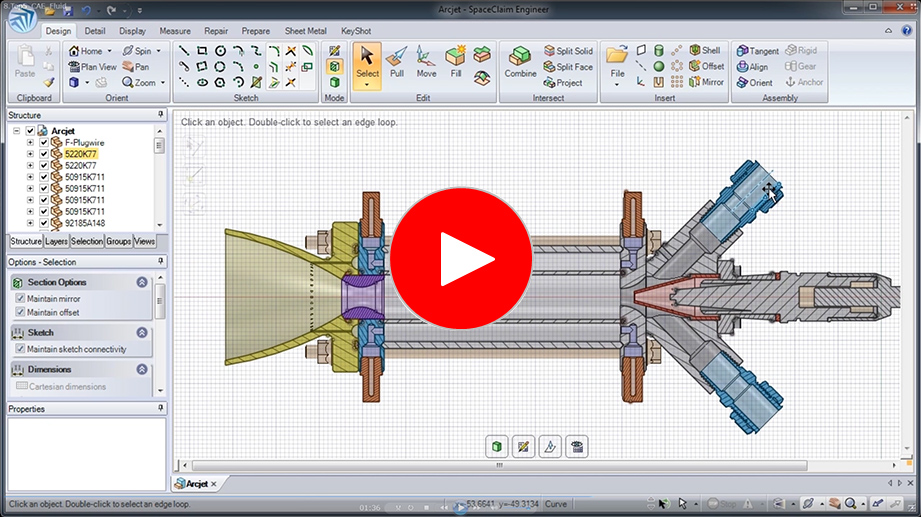The height and width of the screenshot is (517, 921).
Task: Activate the Zoom tool
Action: tap(139, 83)
